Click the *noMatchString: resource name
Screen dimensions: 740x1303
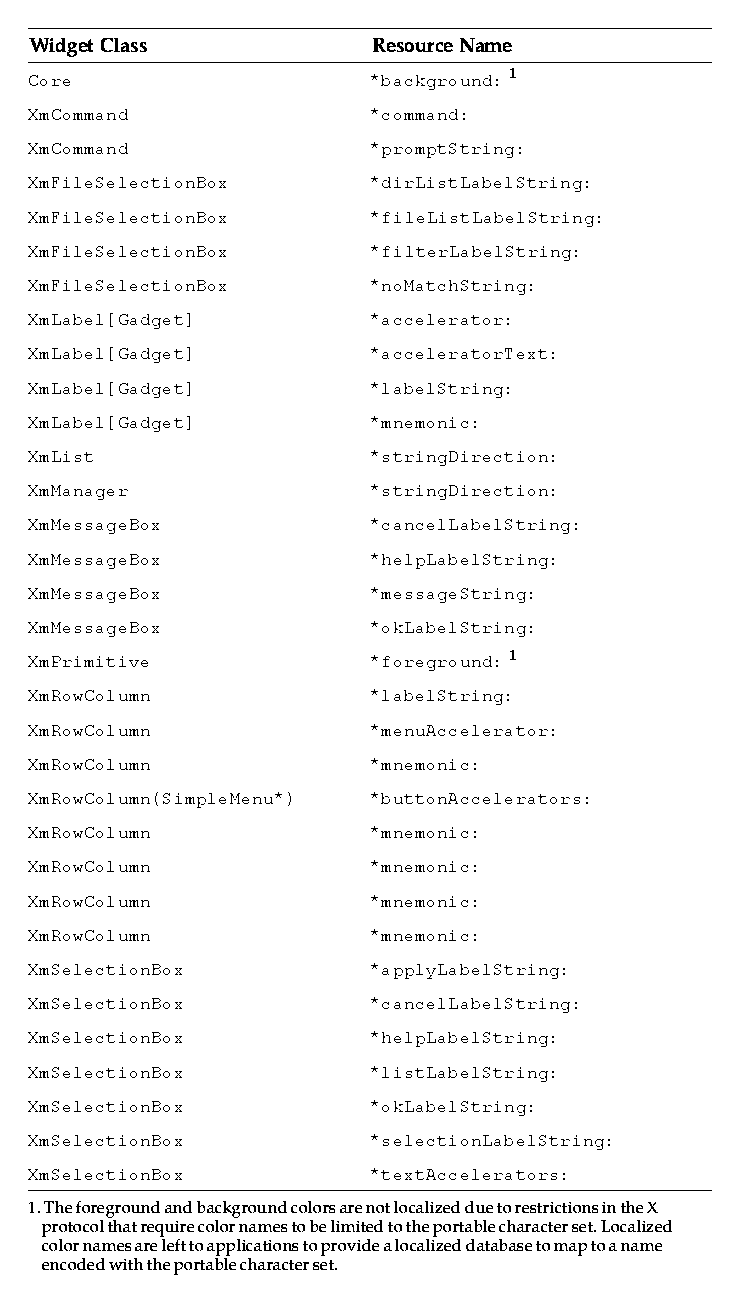coord(452,286)
